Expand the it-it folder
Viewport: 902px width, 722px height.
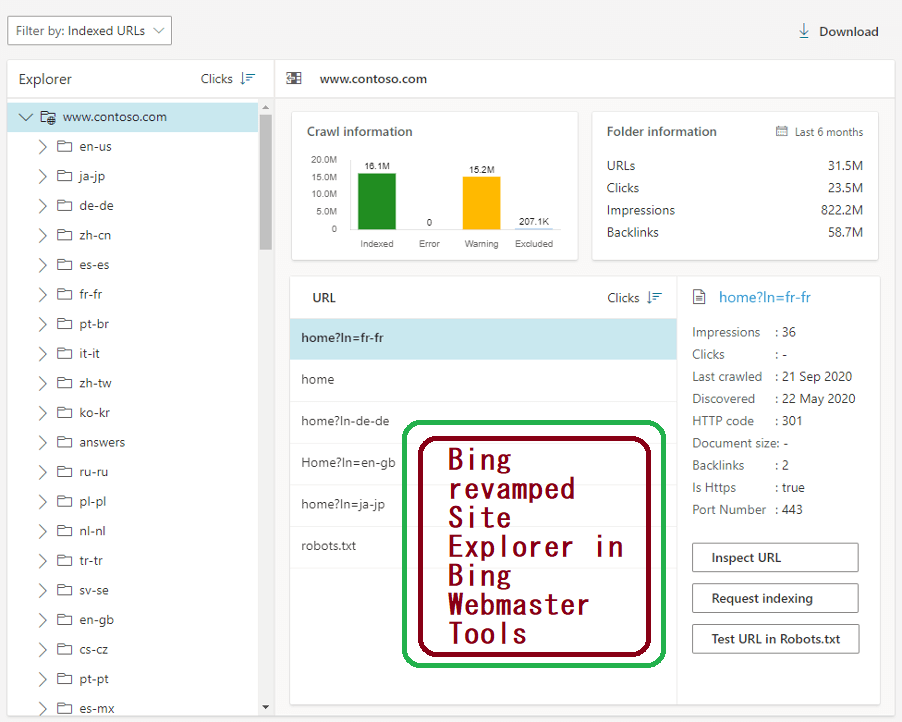(x=43, y=353)
